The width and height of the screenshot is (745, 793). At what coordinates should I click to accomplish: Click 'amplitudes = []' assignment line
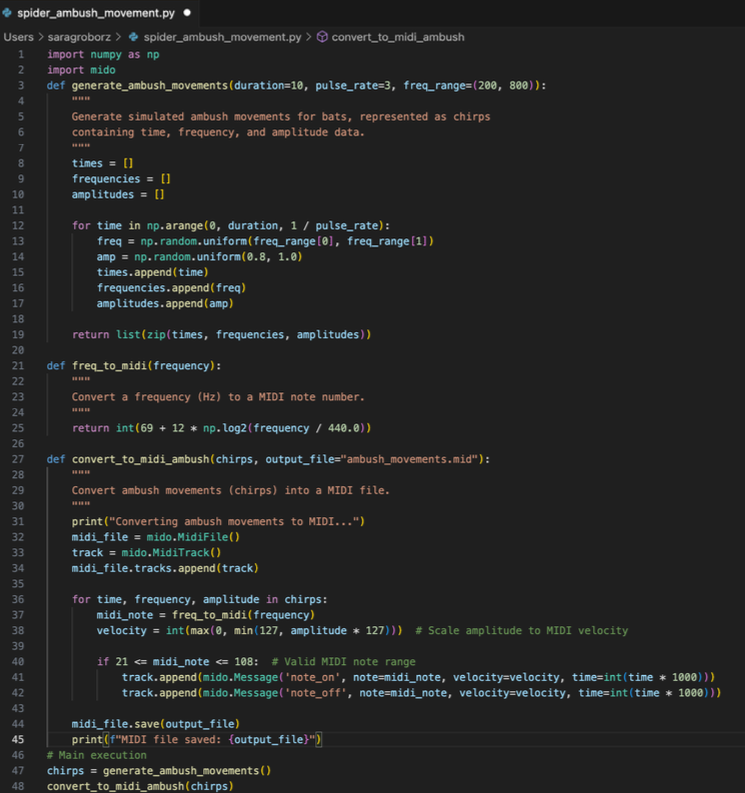click(x=118, y=195)
